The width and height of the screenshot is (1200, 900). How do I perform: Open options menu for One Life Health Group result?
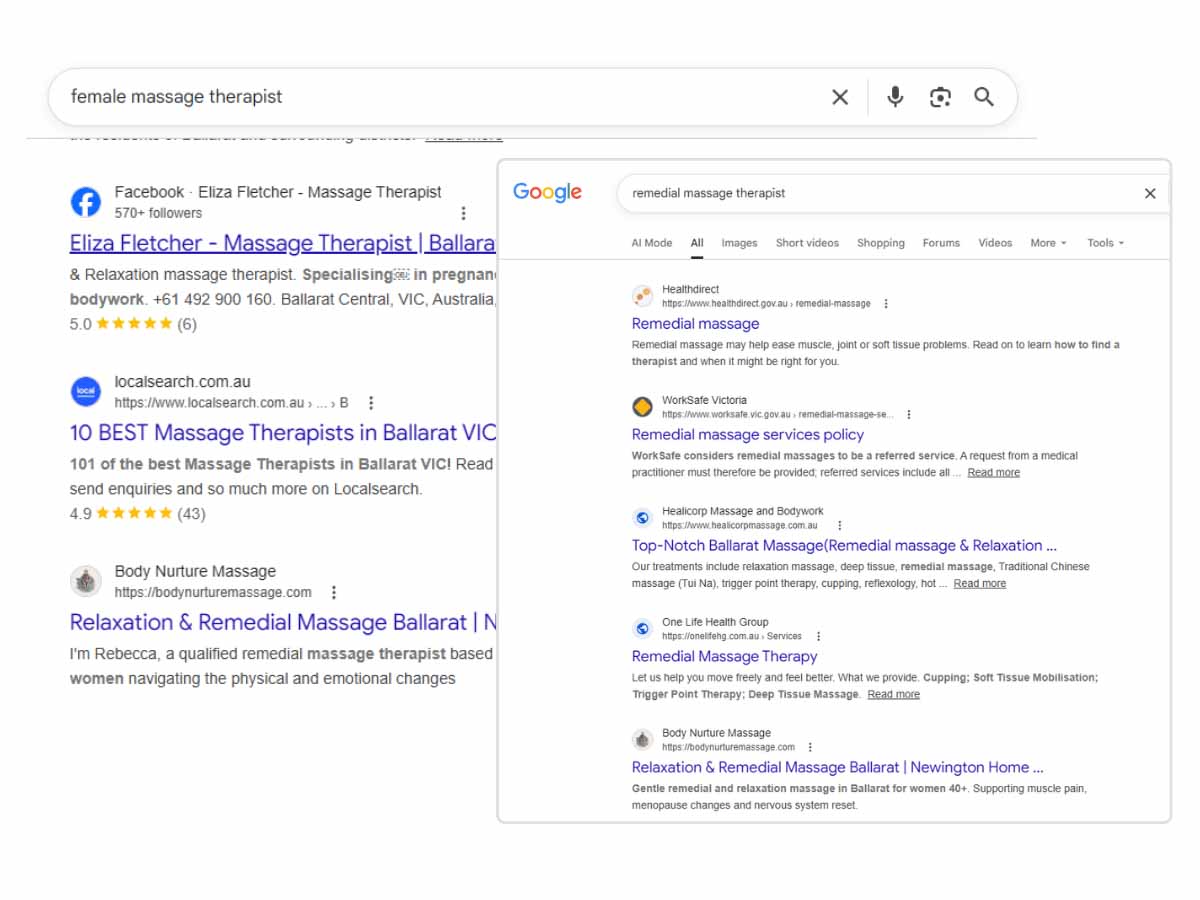coord(819,636)
